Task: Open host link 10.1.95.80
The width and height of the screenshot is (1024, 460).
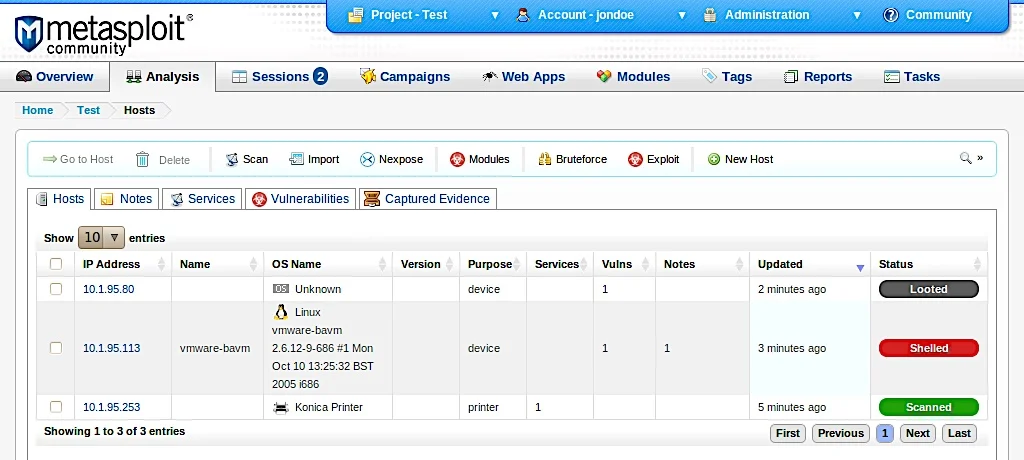Action: coord(108,289)
